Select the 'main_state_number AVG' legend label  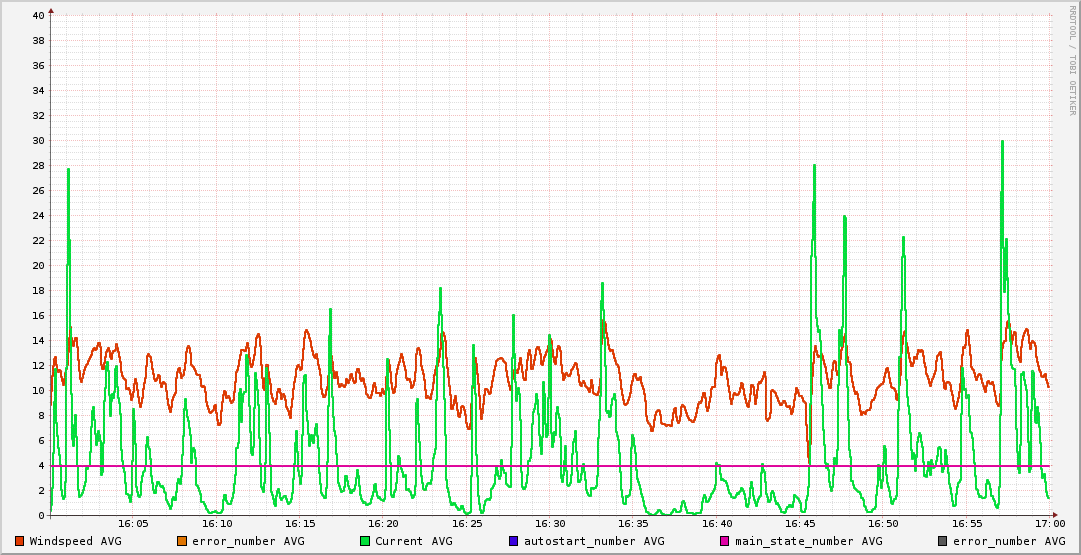point(808,541)
